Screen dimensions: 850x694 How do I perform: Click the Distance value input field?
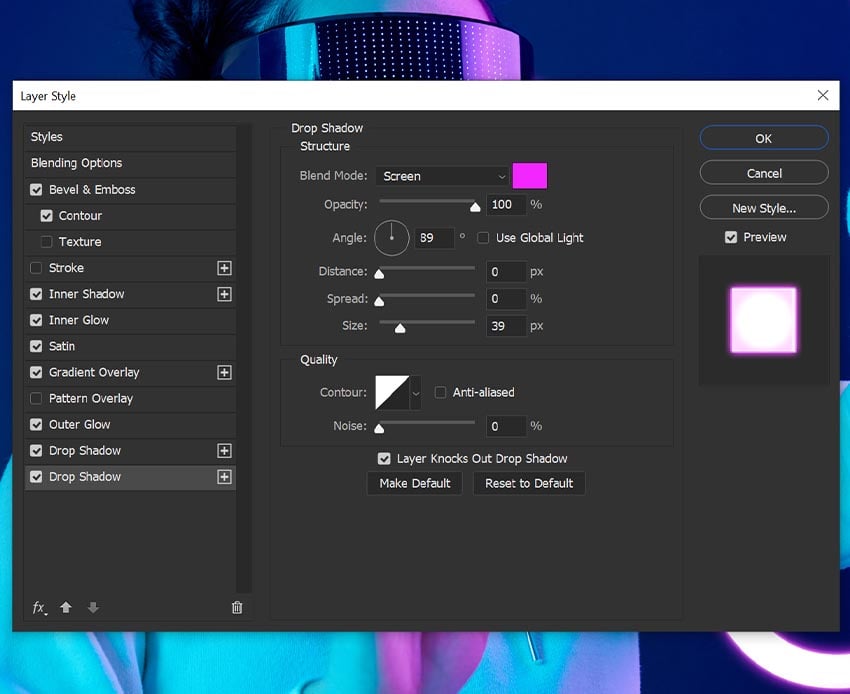coord(506,272)
